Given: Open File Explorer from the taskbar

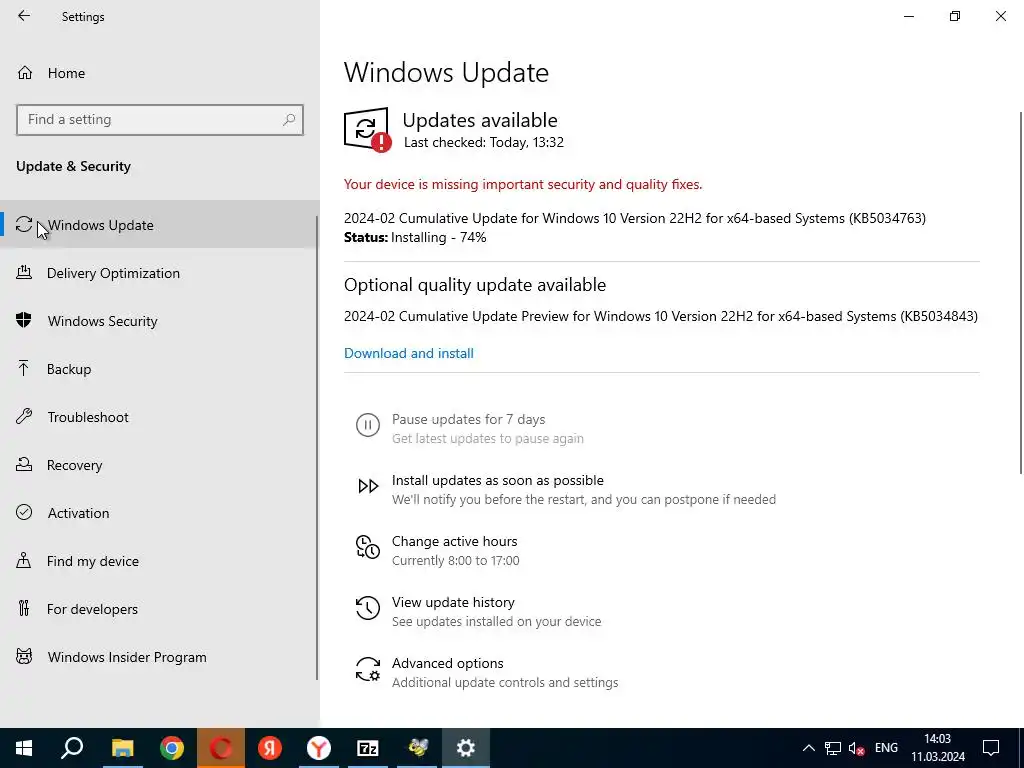Looking at the screenshot, I should 122,748.
